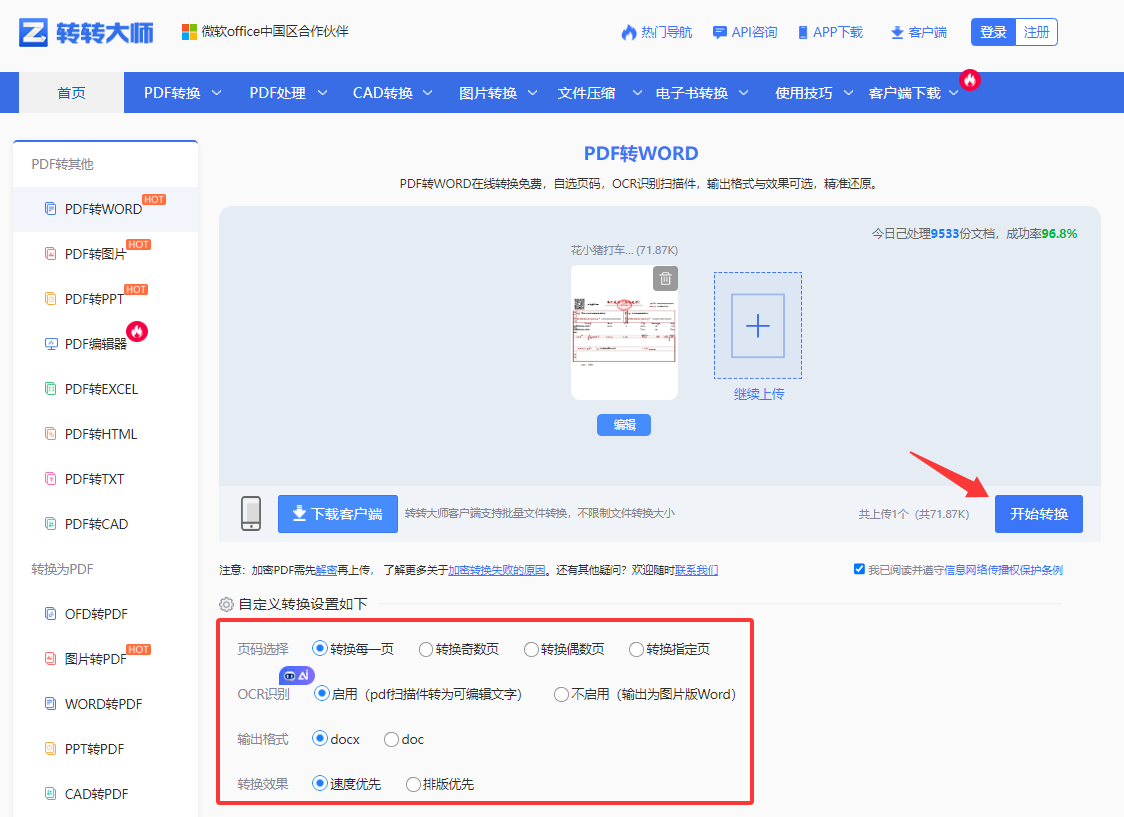Open the 首页 tab

[x=71, y=92]
